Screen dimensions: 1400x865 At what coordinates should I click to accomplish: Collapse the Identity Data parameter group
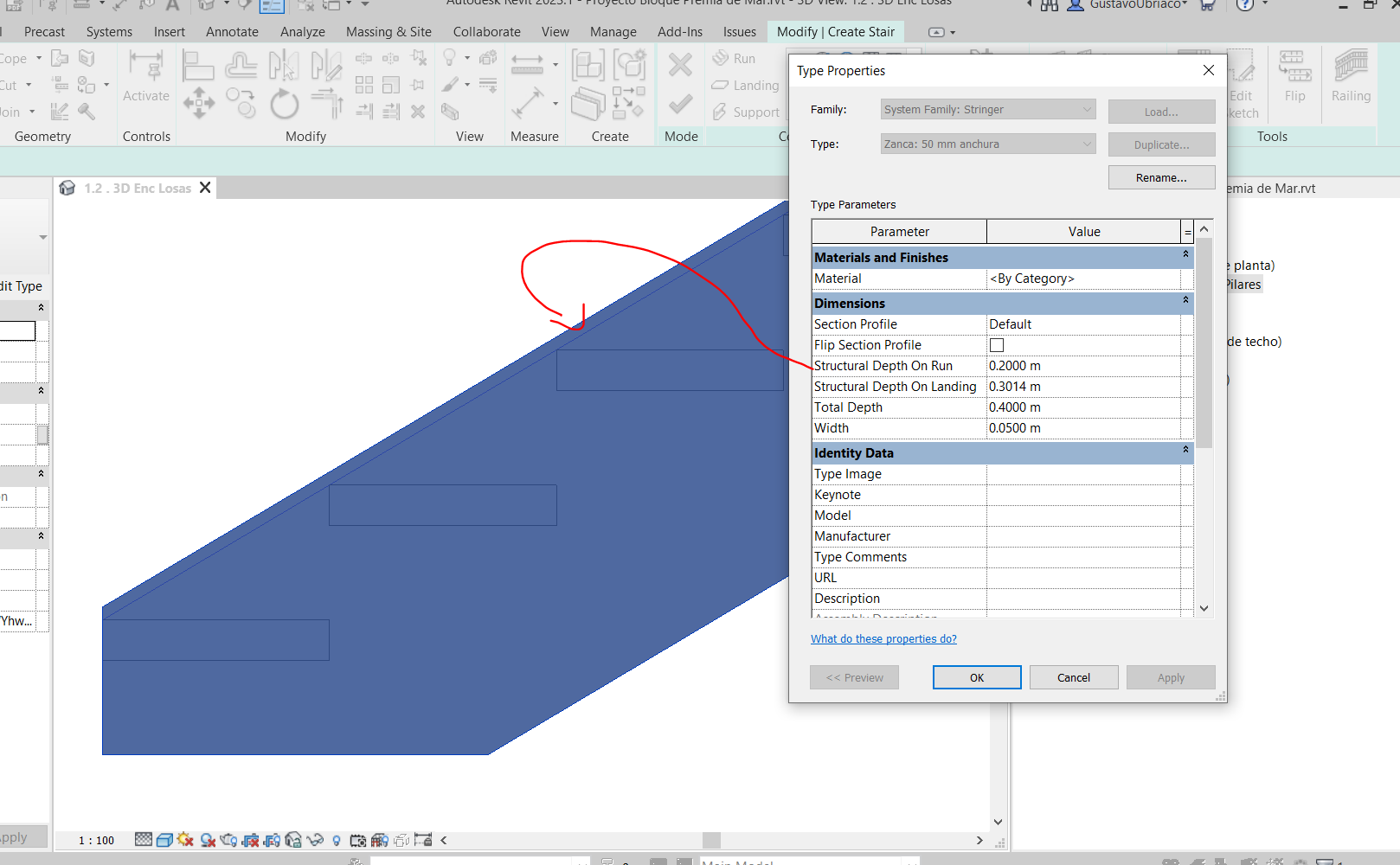1185,450
